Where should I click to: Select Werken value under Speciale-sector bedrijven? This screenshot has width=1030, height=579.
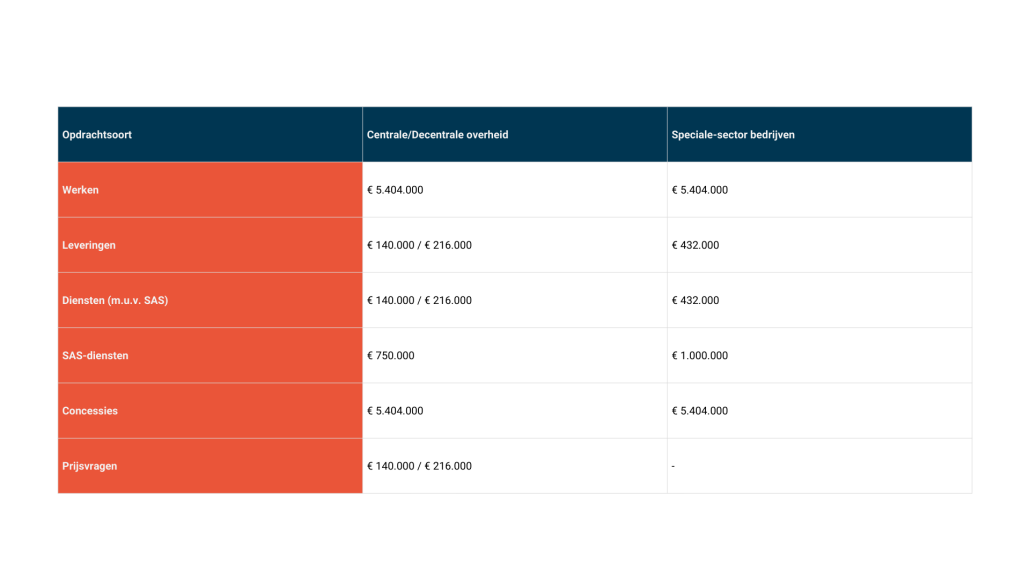(700, 190)
